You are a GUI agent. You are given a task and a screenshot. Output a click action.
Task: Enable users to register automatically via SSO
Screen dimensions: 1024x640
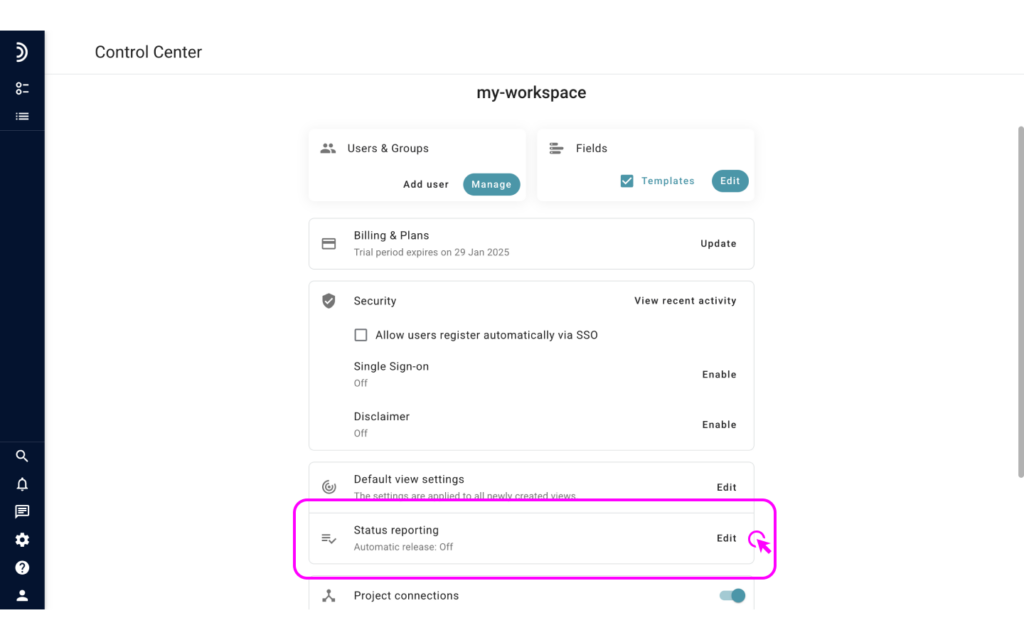(361, 335)
